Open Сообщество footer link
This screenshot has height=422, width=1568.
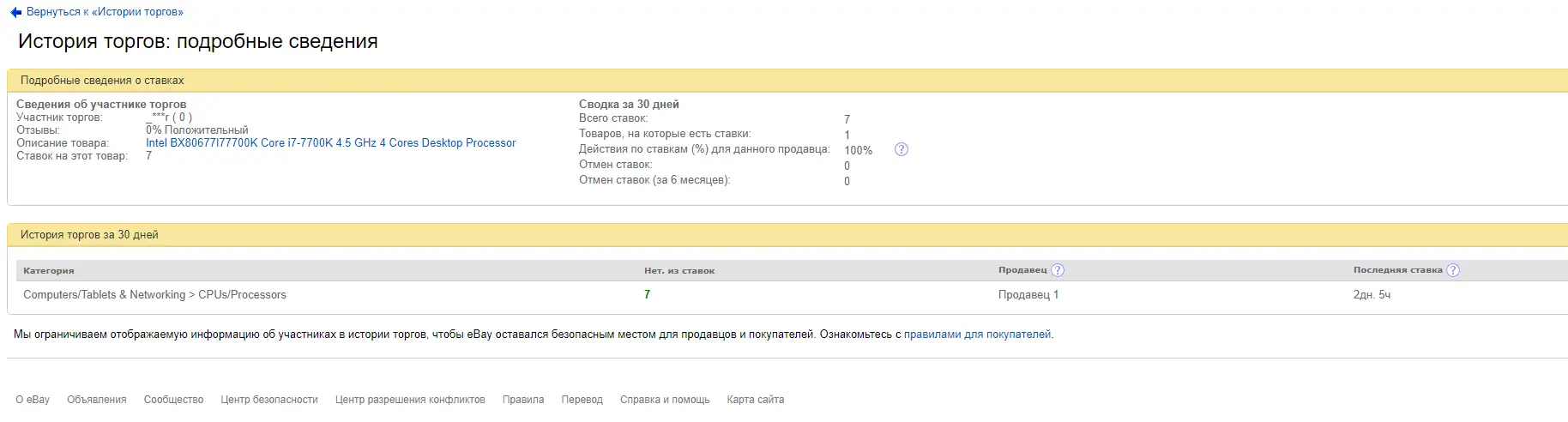pos(173,400)
